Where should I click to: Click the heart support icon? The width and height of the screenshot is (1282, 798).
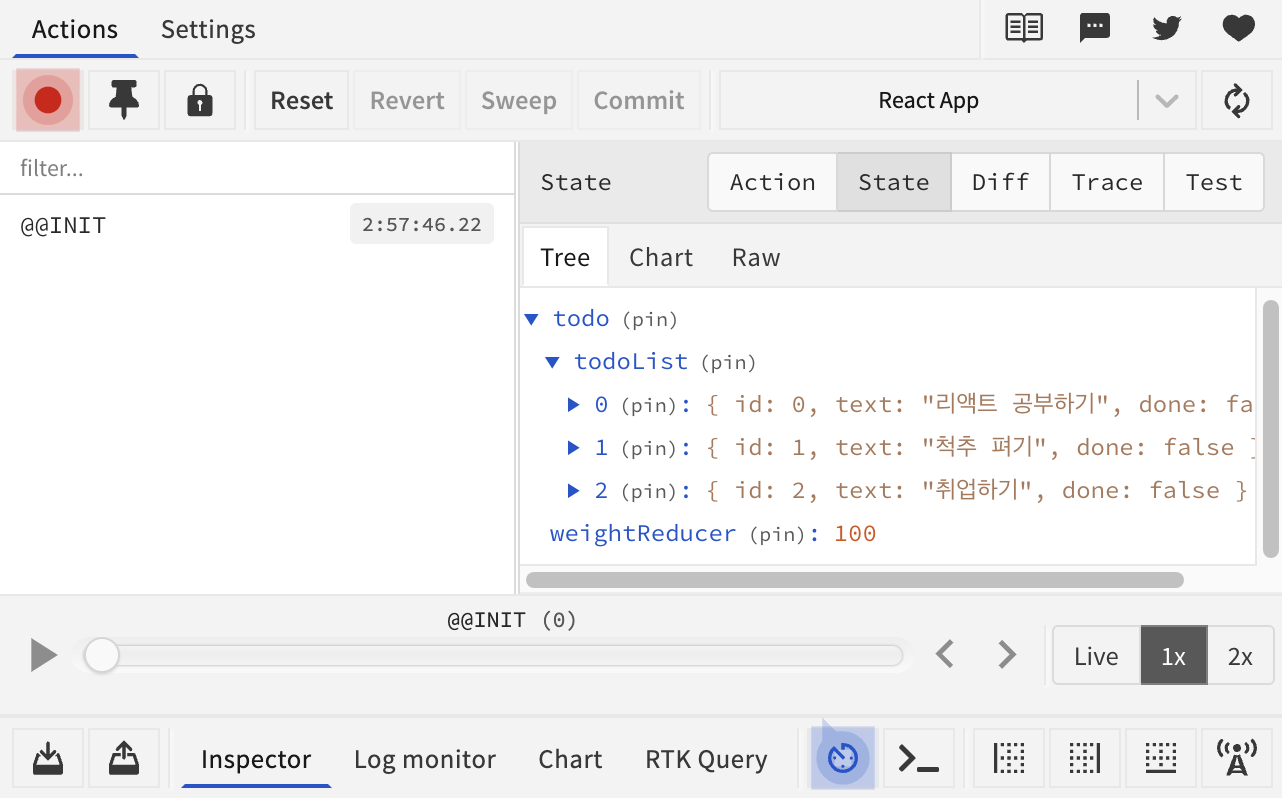[1239, 28]
